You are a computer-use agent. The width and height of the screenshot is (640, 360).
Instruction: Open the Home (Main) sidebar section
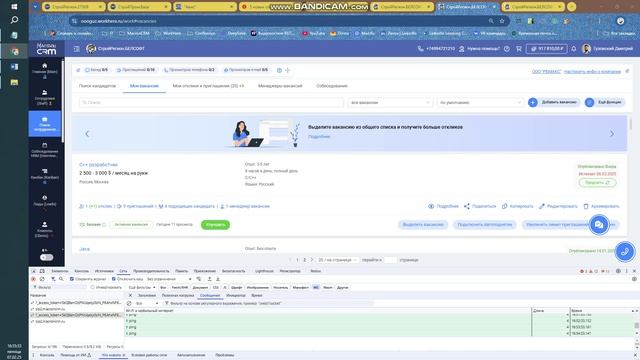pyautogui.click(x=45, y=71)
